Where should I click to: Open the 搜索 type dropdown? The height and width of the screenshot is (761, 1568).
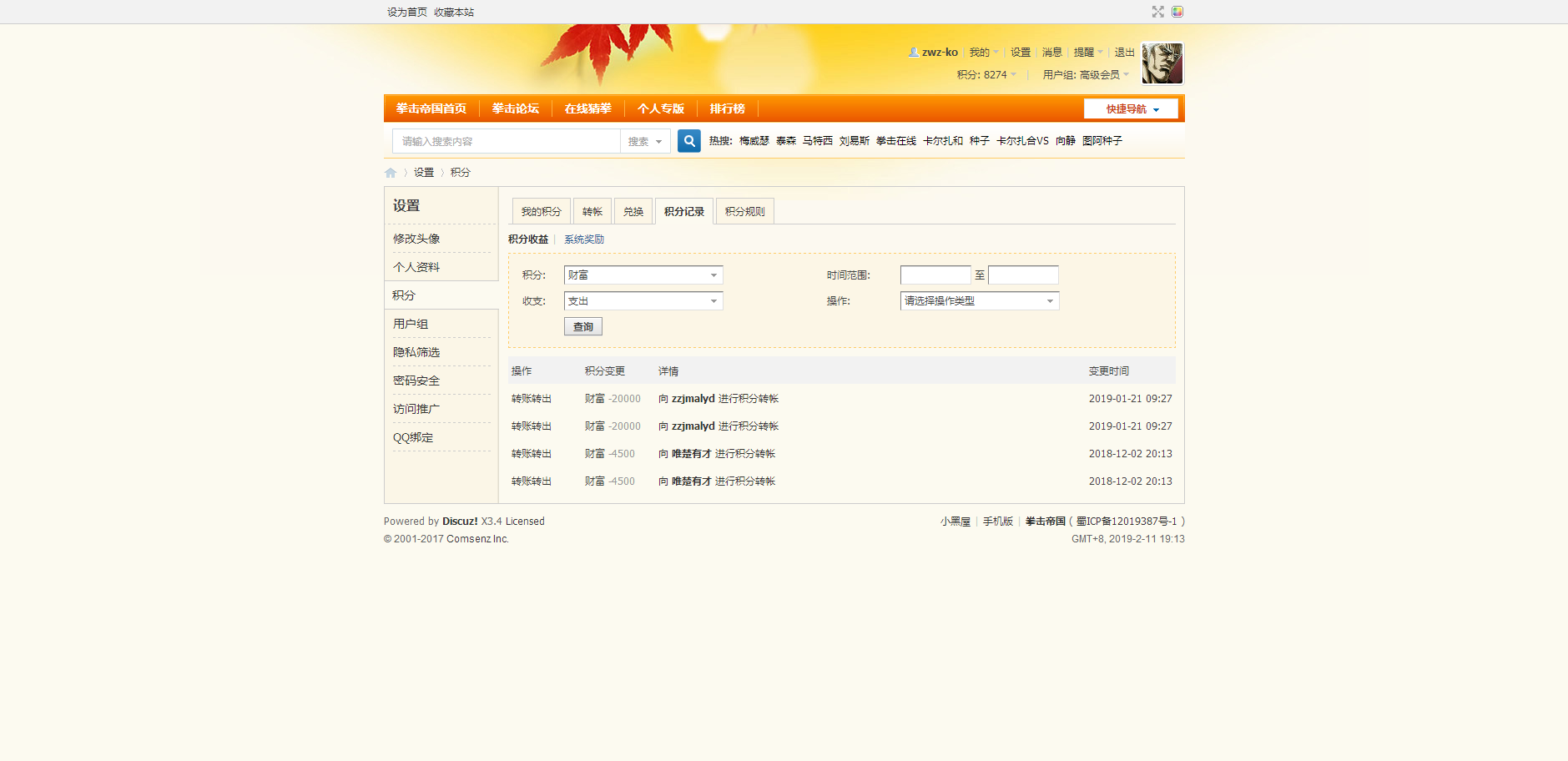pos(645,141)
